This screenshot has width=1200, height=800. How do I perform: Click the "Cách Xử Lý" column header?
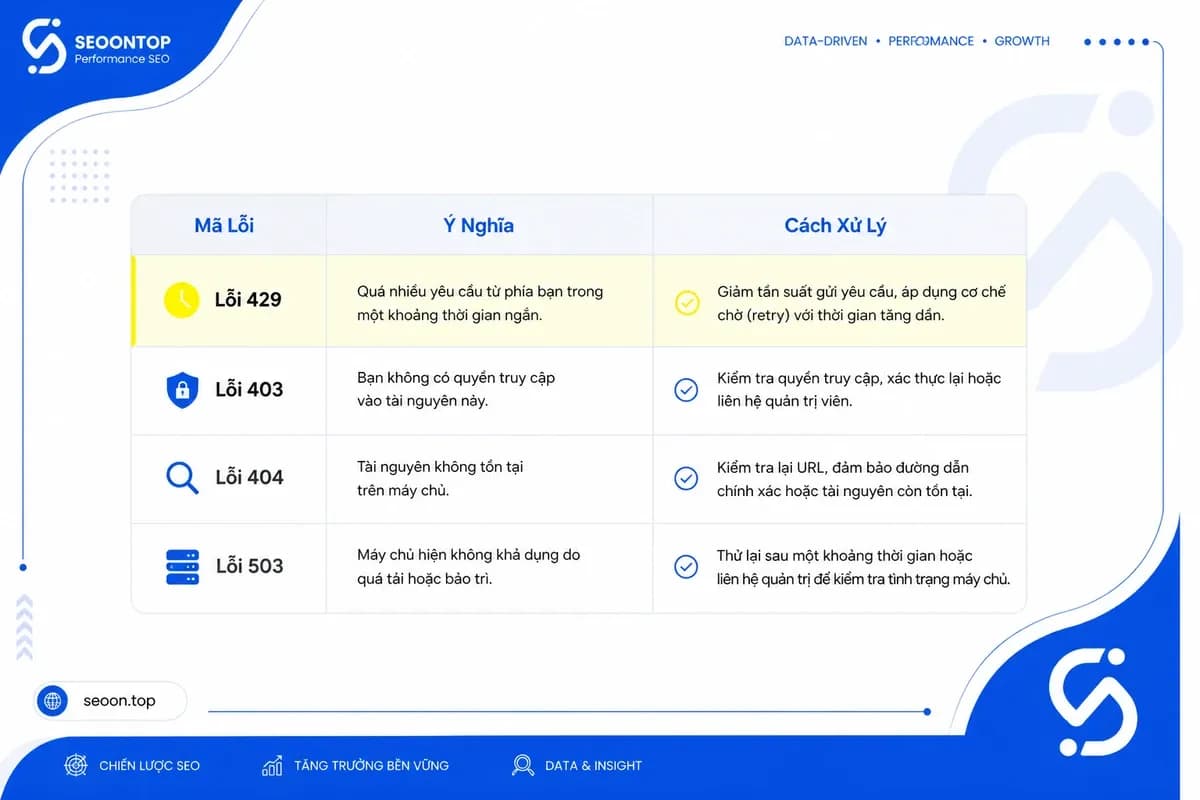pyautogui.click(x=836, y=226)
